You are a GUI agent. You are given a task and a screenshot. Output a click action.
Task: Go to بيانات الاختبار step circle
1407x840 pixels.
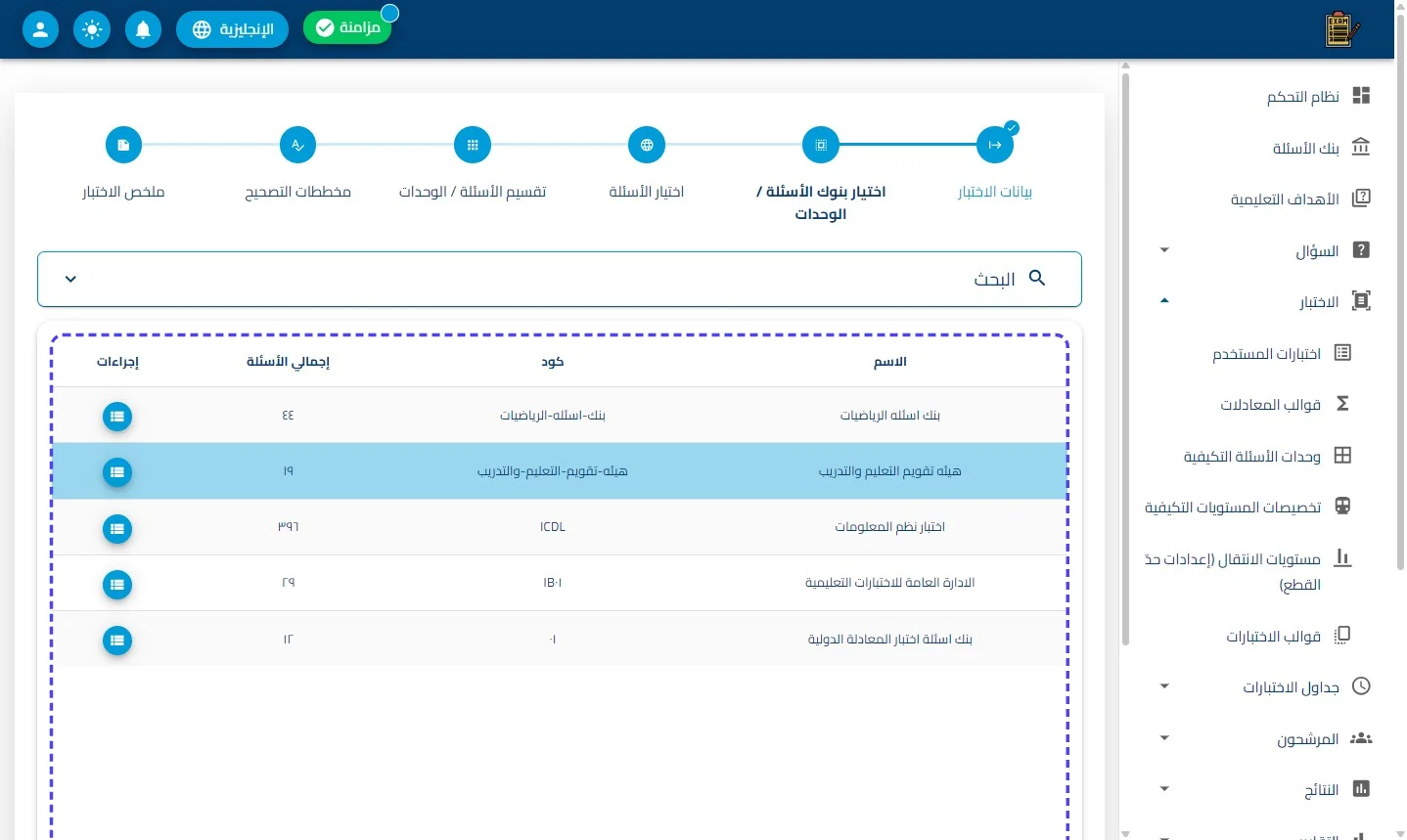[995, 145]
